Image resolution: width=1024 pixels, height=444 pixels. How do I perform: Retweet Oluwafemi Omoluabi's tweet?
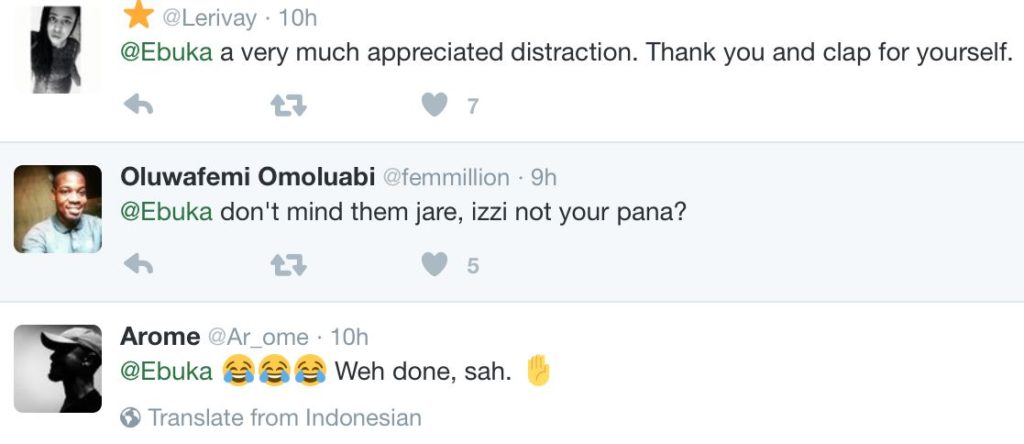(x=289, y=265)
